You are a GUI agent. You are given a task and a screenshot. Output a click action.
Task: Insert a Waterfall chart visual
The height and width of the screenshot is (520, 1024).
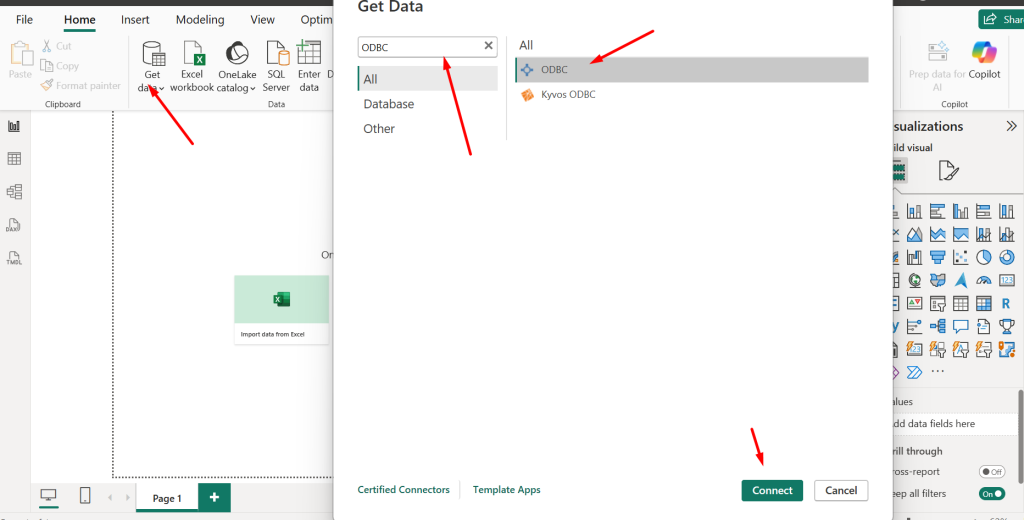(x=914, y=257)
